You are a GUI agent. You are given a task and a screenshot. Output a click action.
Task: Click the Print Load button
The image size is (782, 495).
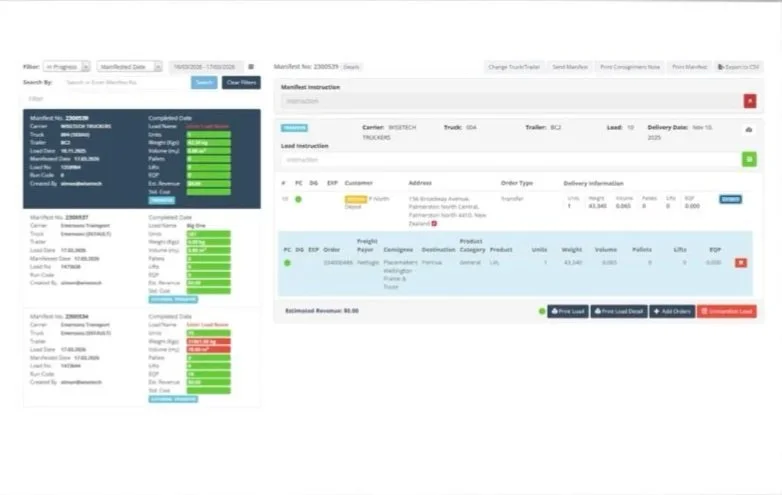pyautogui.click(x=568, y=312)
